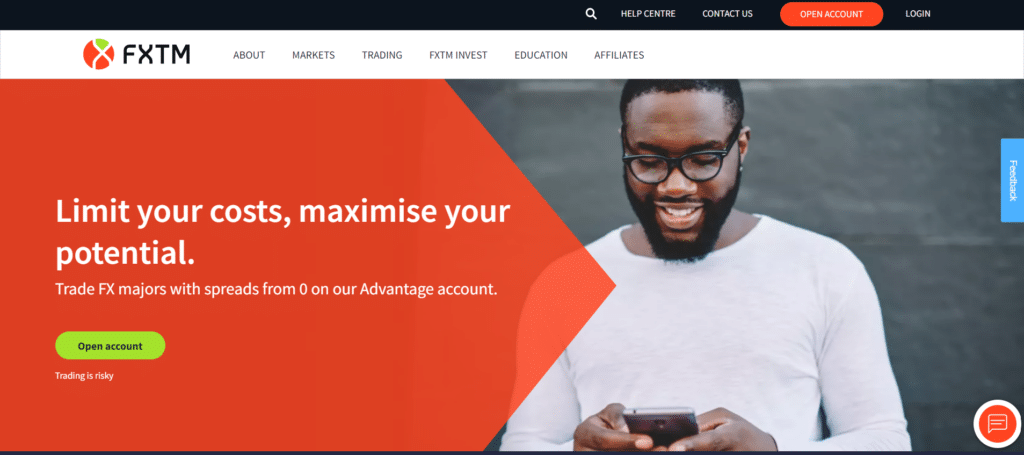
Task: Click the phone in the man's hands
Action: click(660, 426)
